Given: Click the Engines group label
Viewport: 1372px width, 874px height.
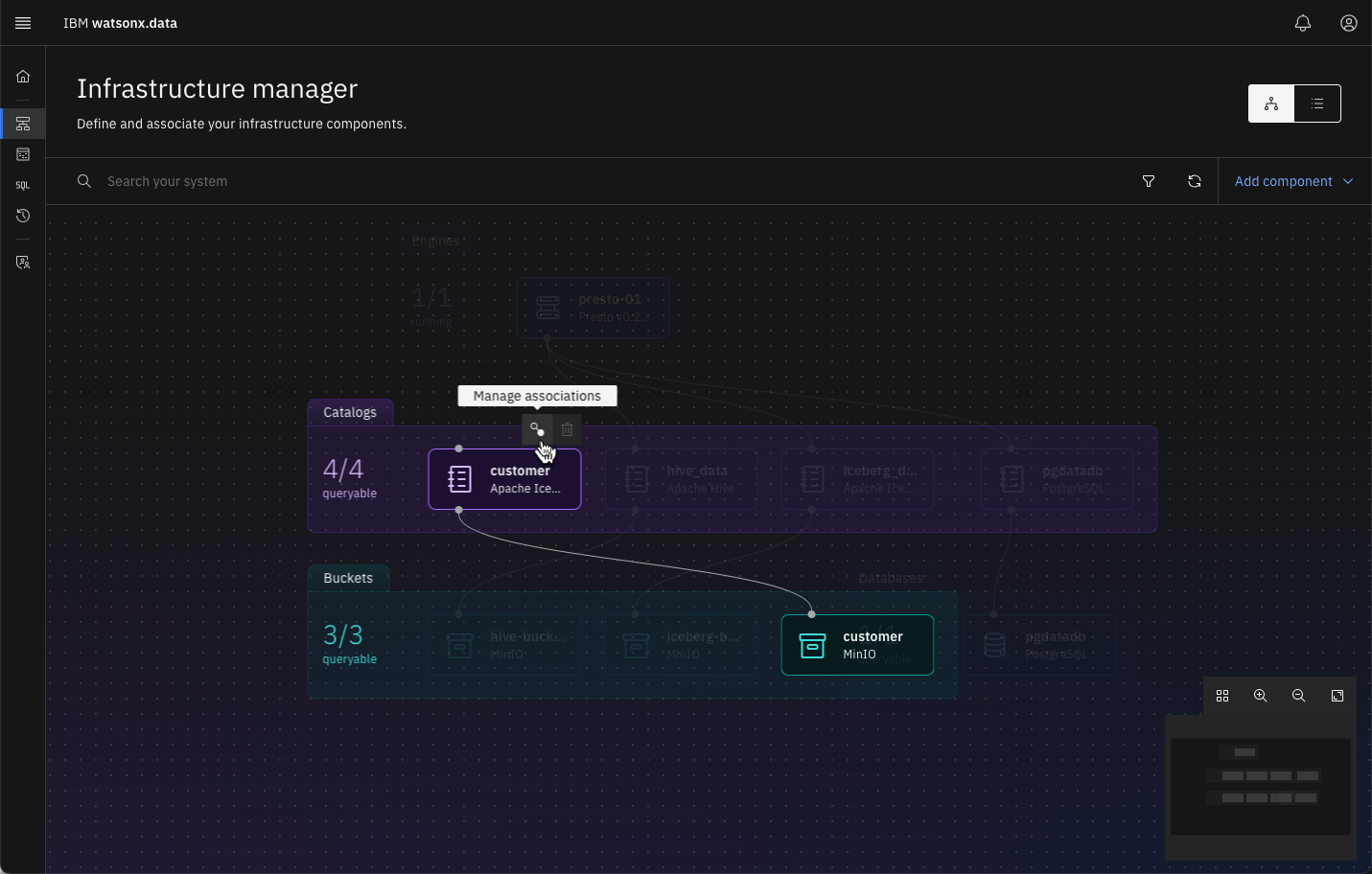Looking at the screenshot, I should pos(435,241).
